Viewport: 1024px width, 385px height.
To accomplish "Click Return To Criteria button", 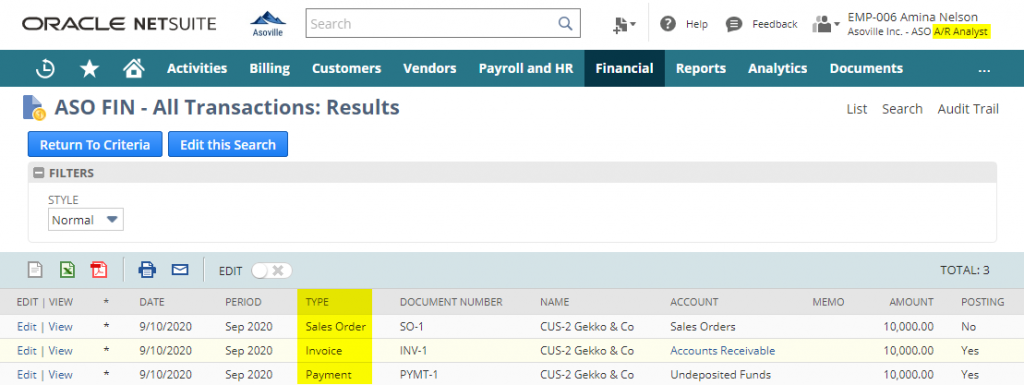I will [x=95, y=144].
